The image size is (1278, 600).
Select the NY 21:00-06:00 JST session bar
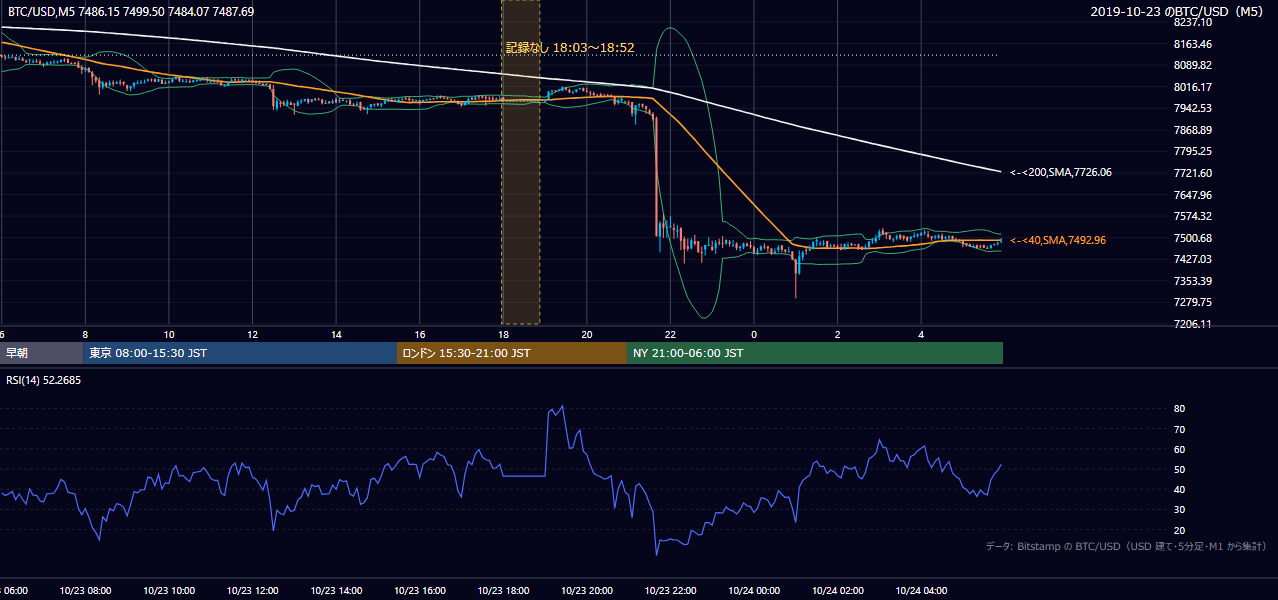(815, 353)
